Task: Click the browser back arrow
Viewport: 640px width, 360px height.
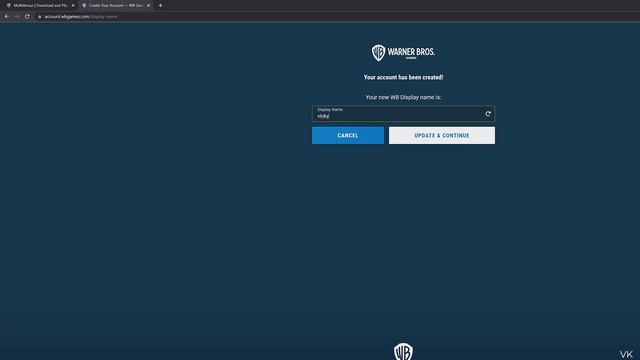Action: tap(7, 16)
